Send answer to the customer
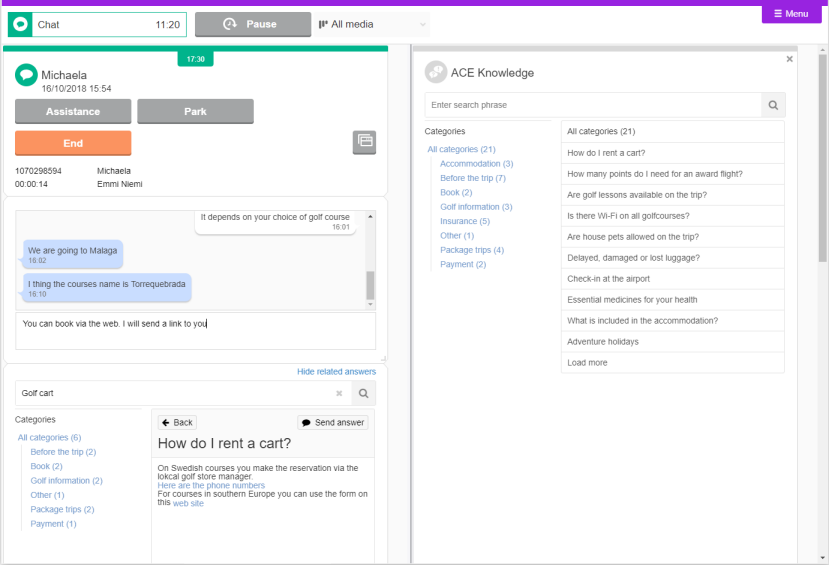This screenshot has width=829, height=565. click(332, 422)
